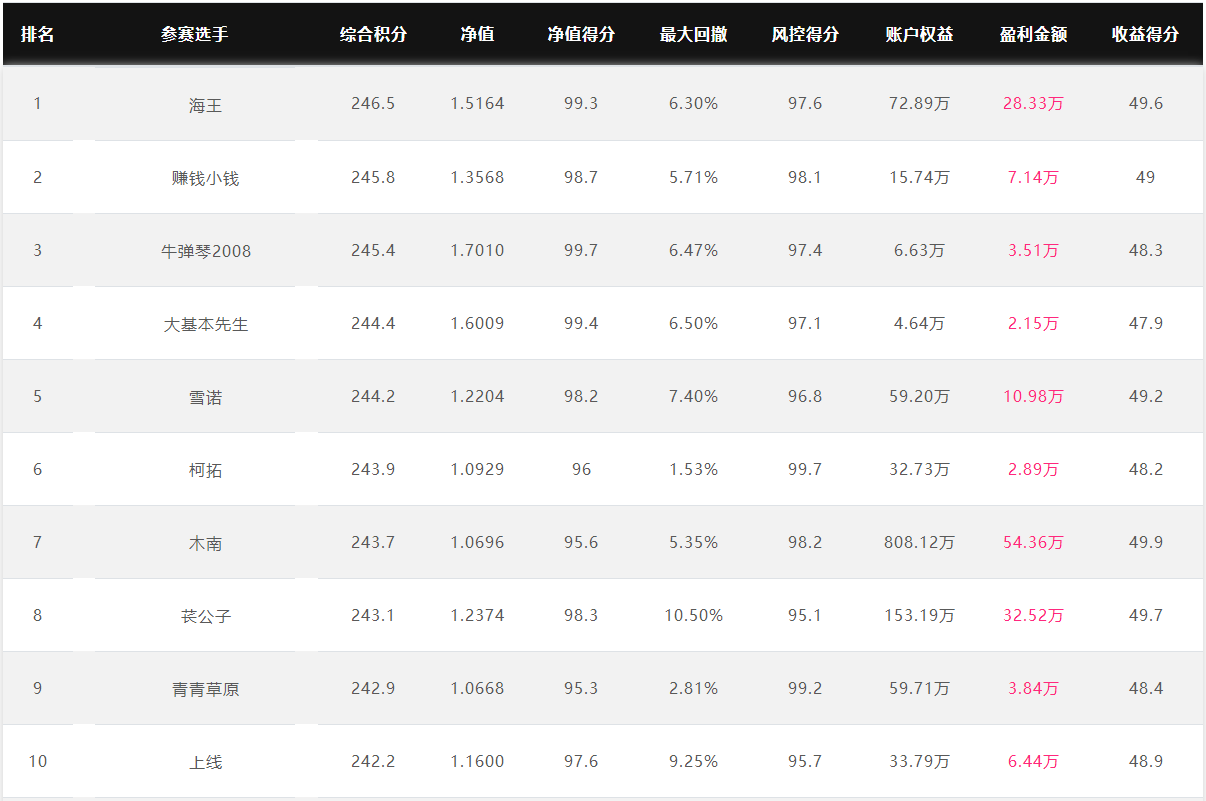
Task: Click the 最大回撤 column header
Action: coord(693,34)
